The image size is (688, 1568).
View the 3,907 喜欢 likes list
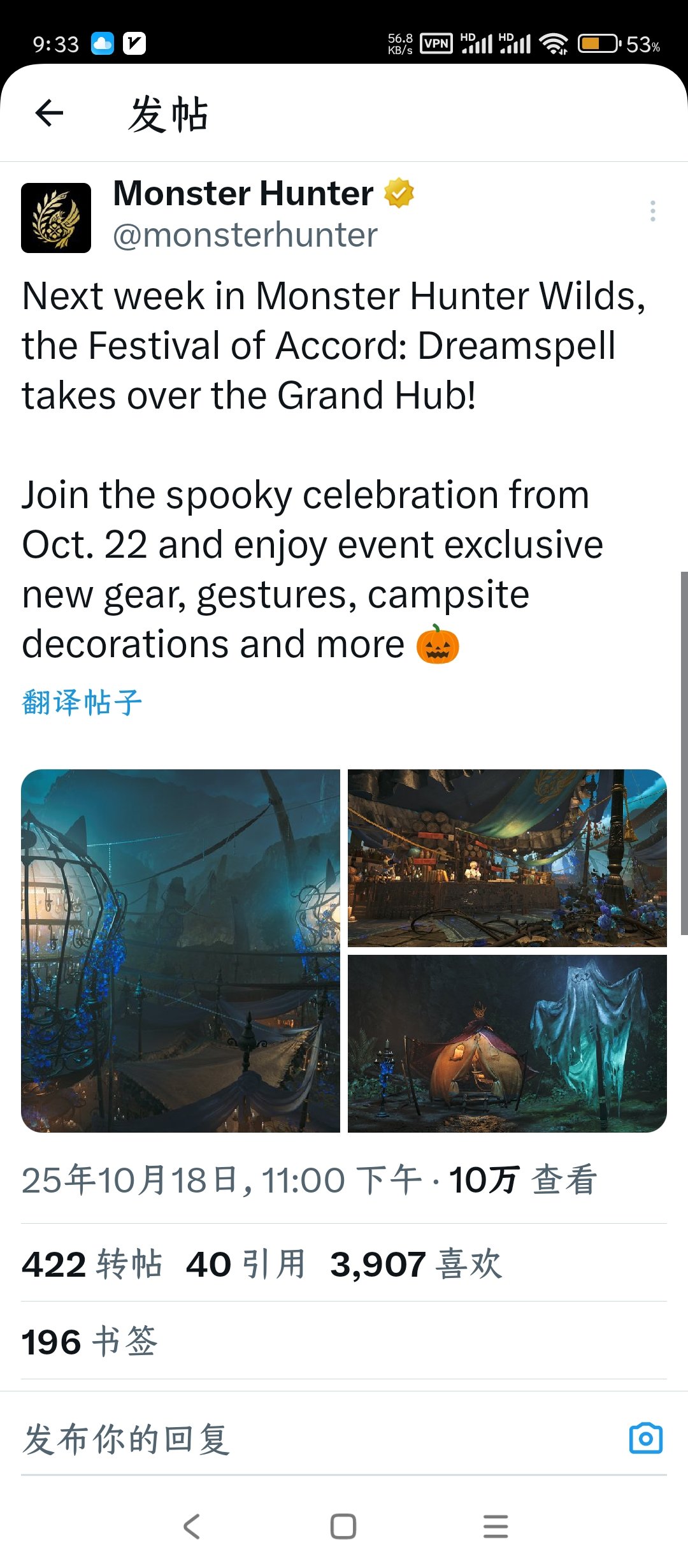[x=416, y=1264]
